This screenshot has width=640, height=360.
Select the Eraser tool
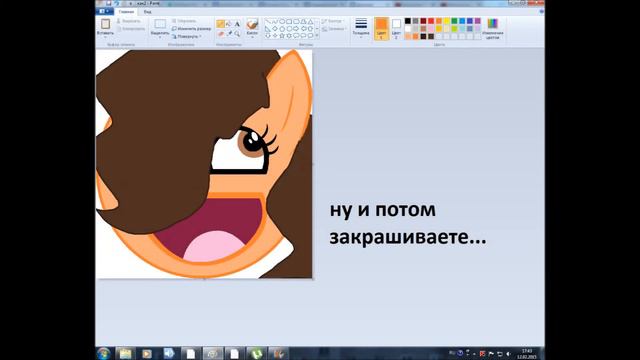220,34
